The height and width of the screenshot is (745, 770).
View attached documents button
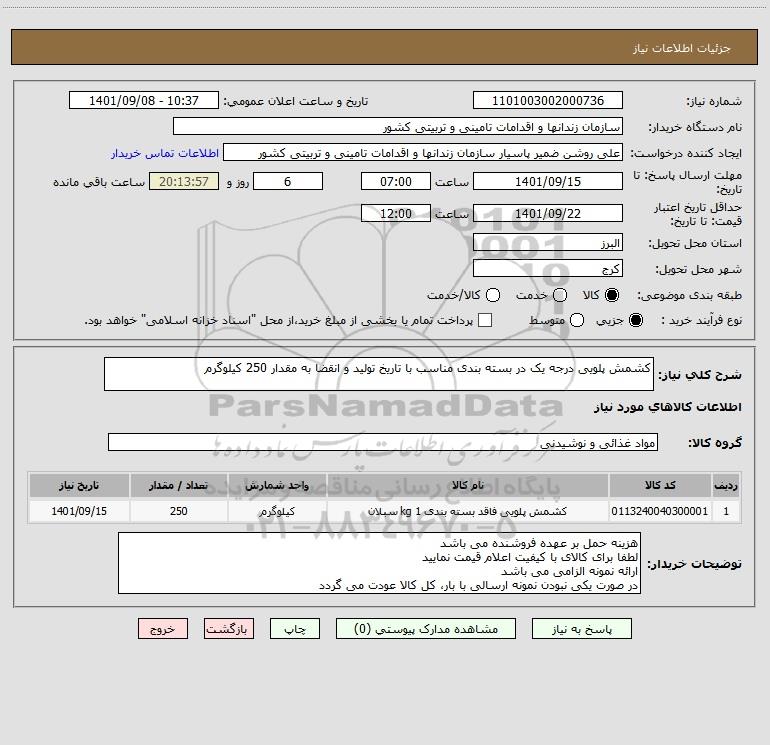click(426, 629)
